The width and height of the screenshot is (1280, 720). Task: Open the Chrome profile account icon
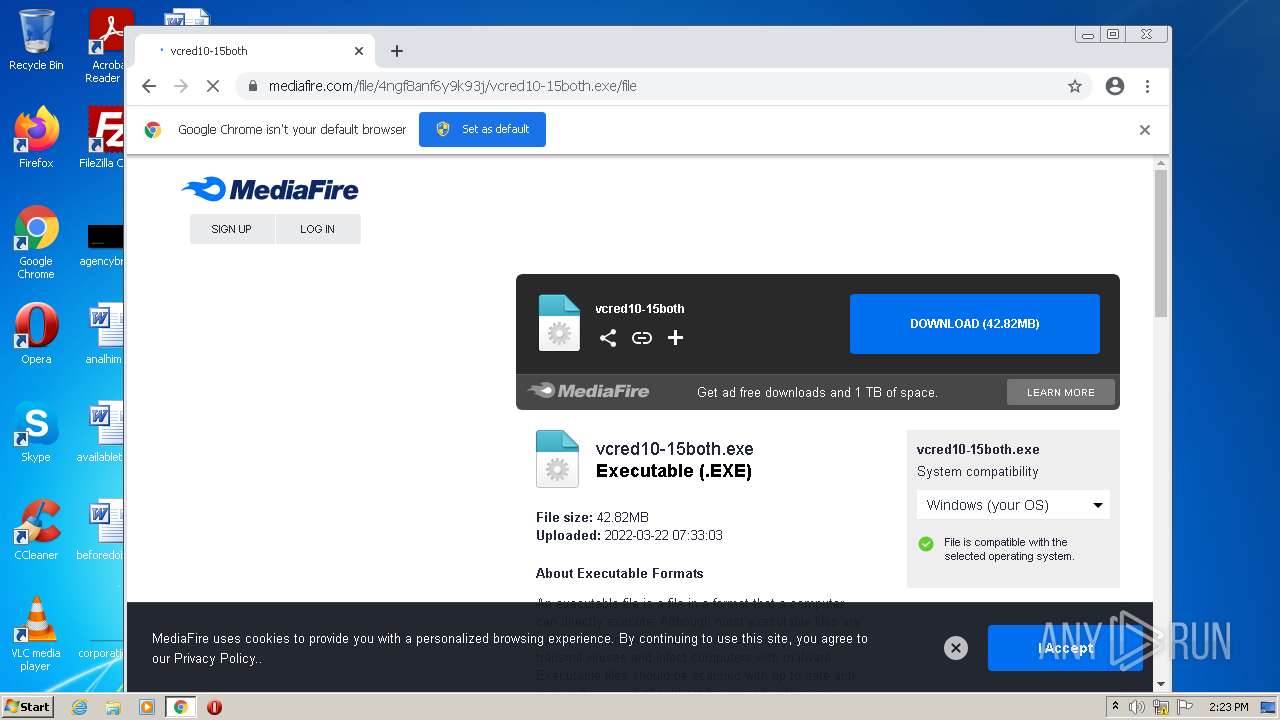(1115, 86)
